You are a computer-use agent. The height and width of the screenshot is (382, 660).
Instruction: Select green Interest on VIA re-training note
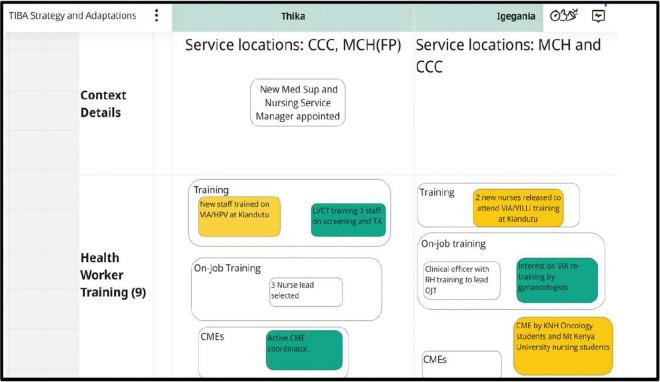[x=557, y=280]
